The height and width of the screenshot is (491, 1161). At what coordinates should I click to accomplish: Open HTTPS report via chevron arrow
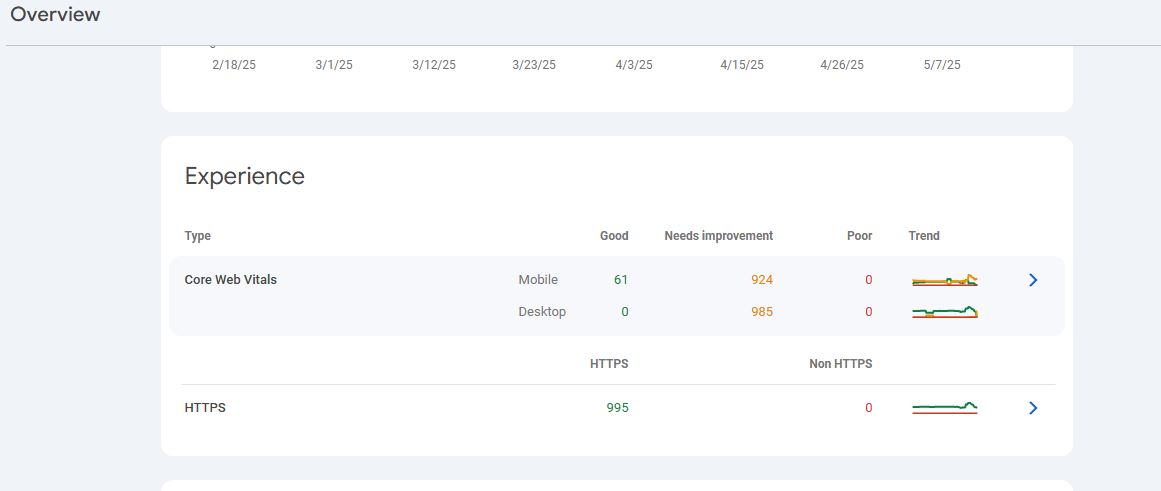click(1033, 408)
